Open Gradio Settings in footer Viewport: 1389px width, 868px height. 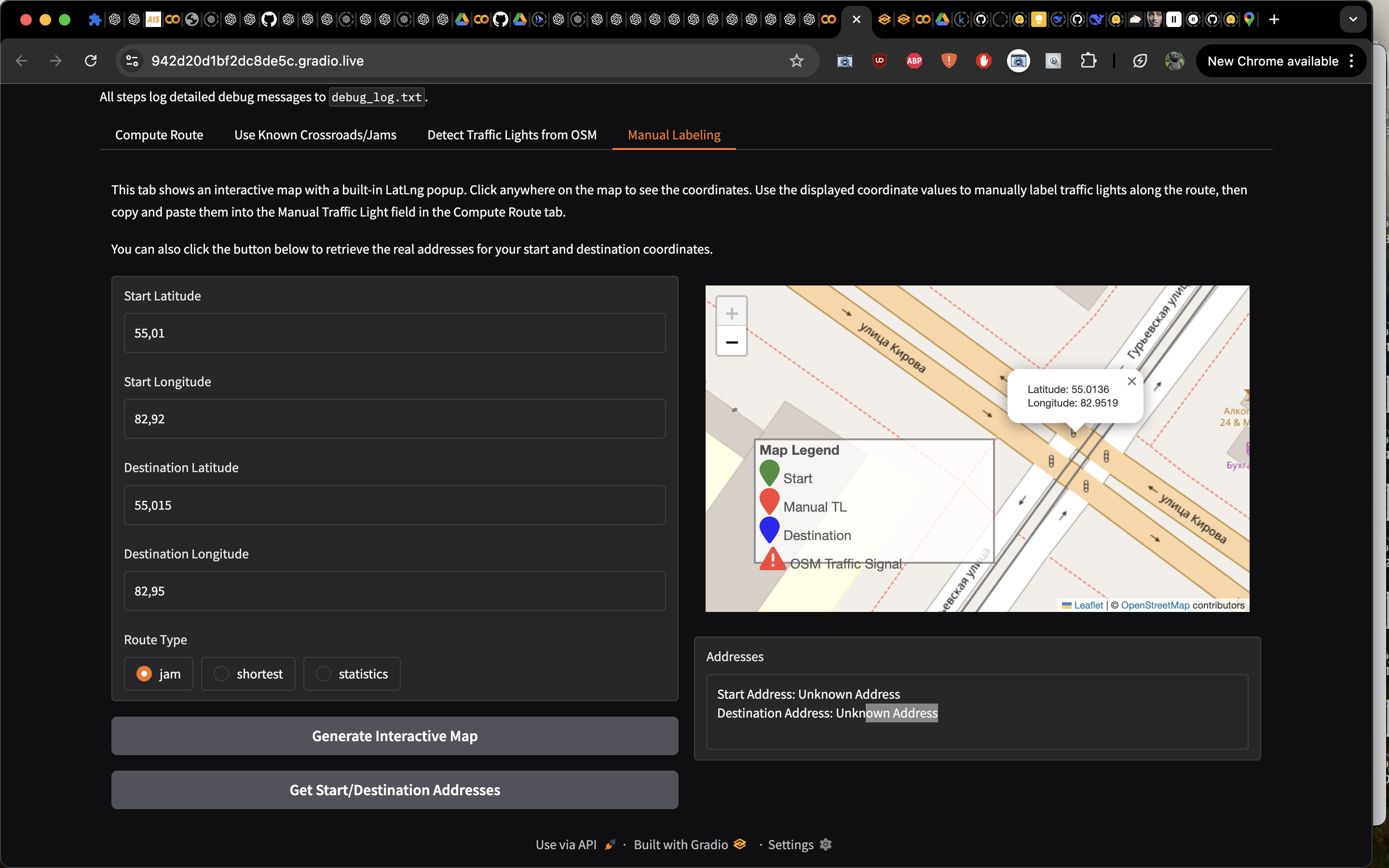pos(800,844)
